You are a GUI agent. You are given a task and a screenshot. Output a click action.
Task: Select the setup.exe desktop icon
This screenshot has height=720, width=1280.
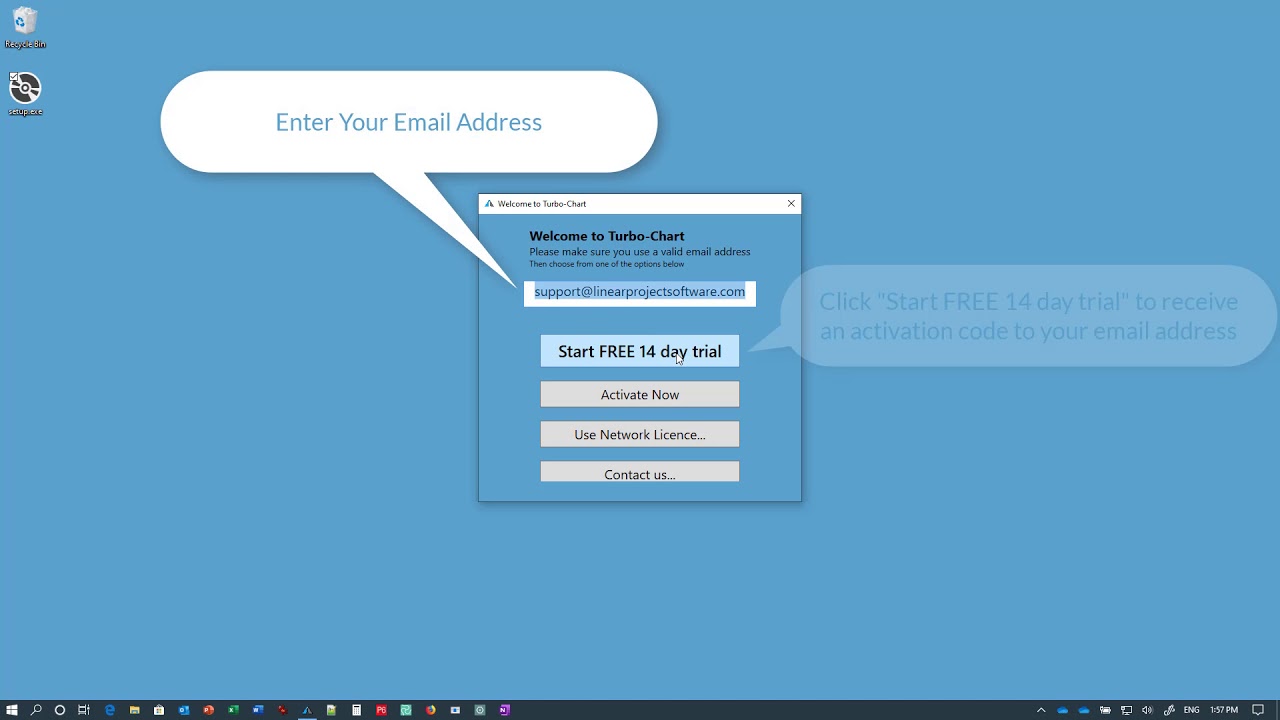25,94
